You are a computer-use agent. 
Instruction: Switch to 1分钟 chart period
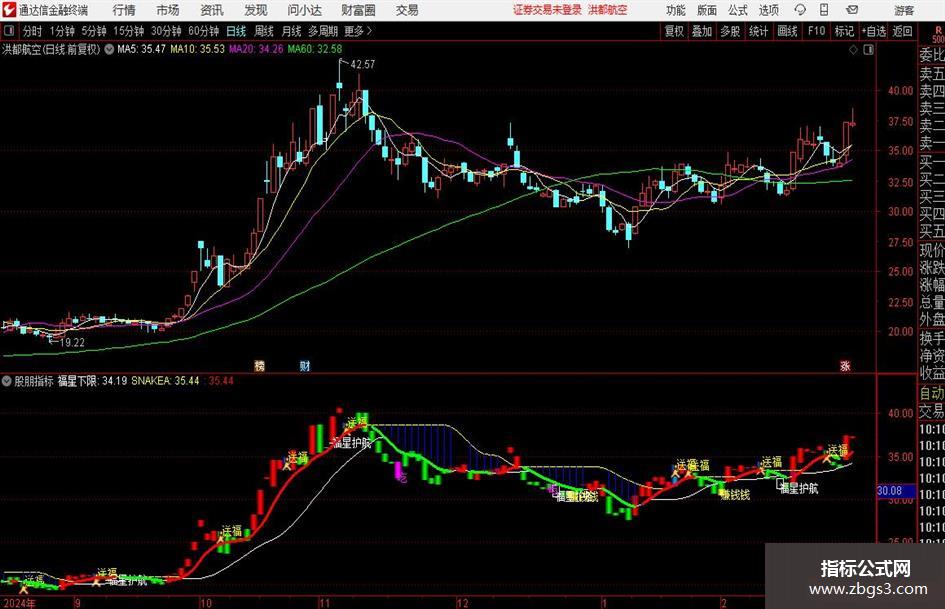click(62, 31)
